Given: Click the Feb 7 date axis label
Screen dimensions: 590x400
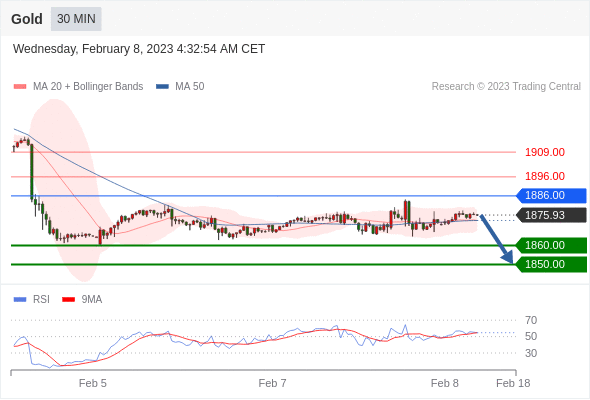Looking at the screenshot, I should coord(272,383).
